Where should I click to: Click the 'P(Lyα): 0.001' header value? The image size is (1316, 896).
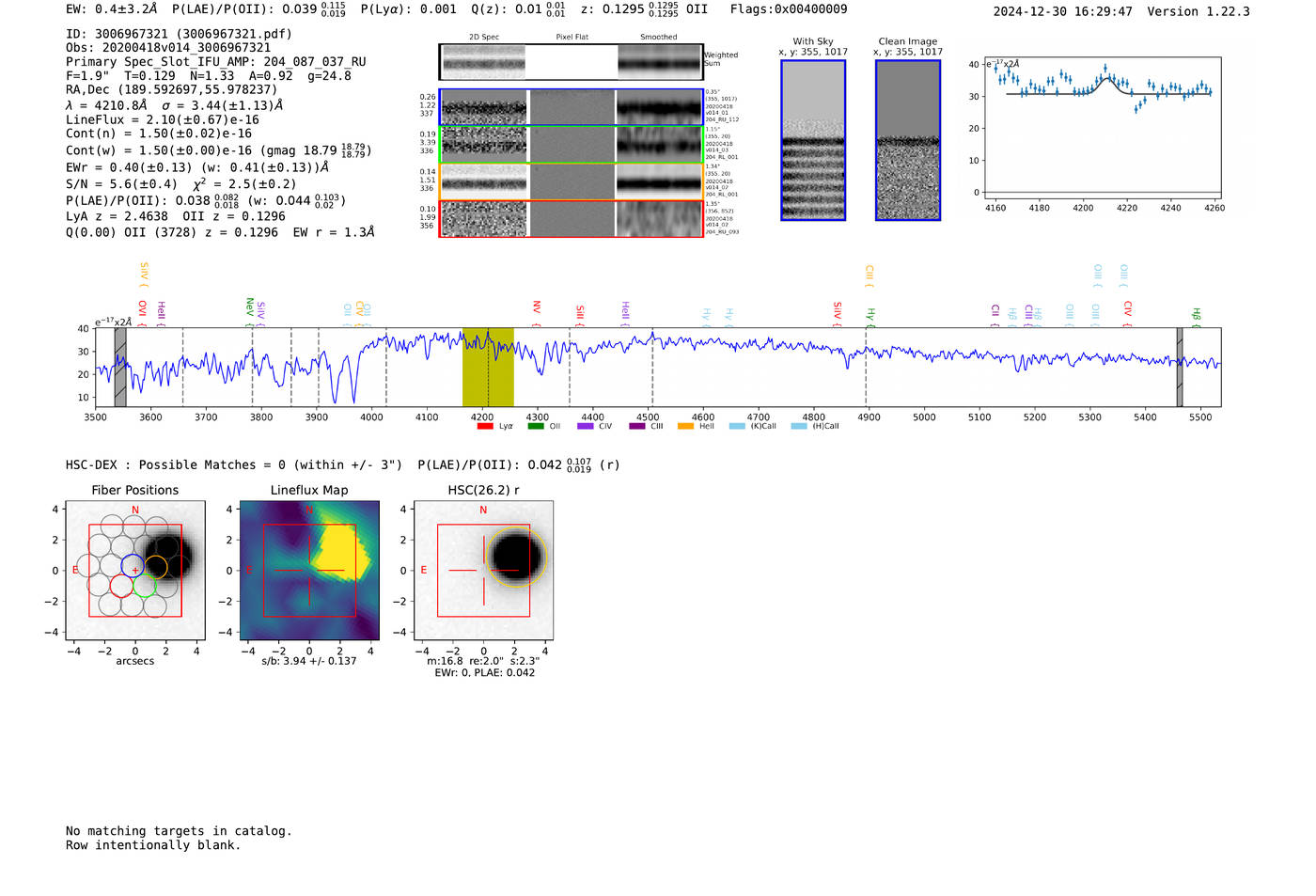click(x=409, y=9)
